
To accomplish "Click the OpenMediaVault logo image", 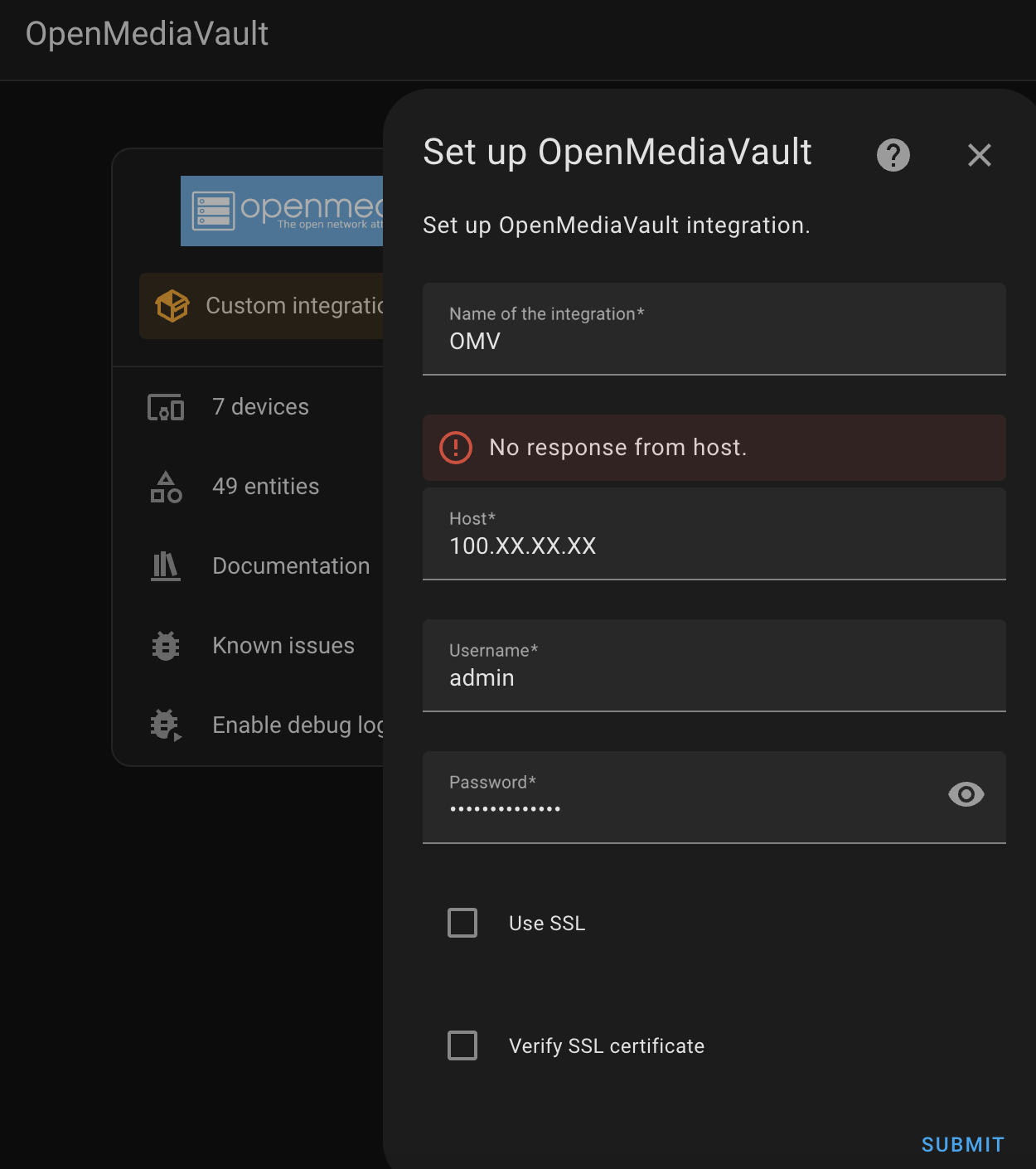I will pos(282,211).
